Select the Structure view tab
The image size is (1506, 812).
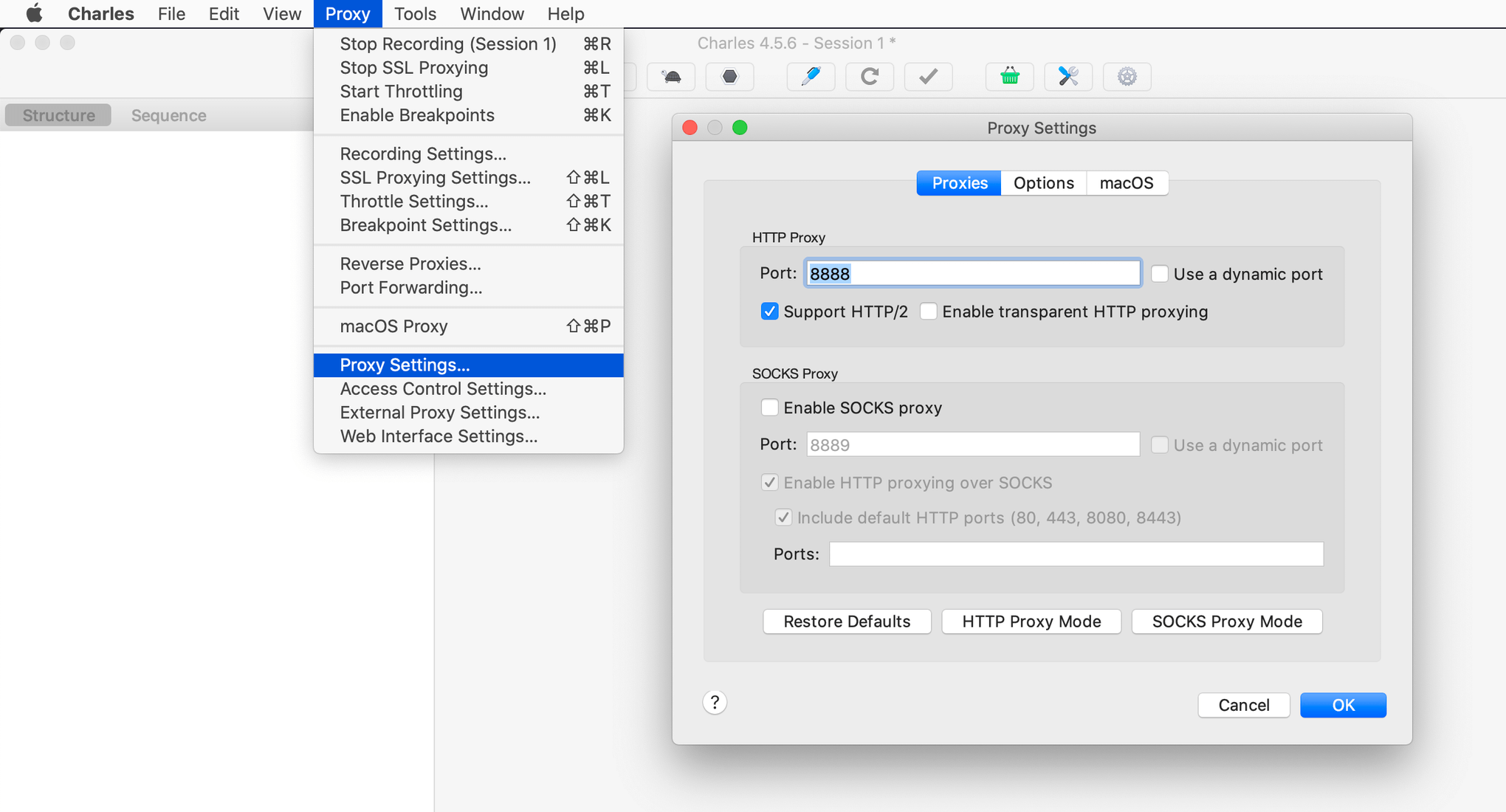tap(58, 115)
